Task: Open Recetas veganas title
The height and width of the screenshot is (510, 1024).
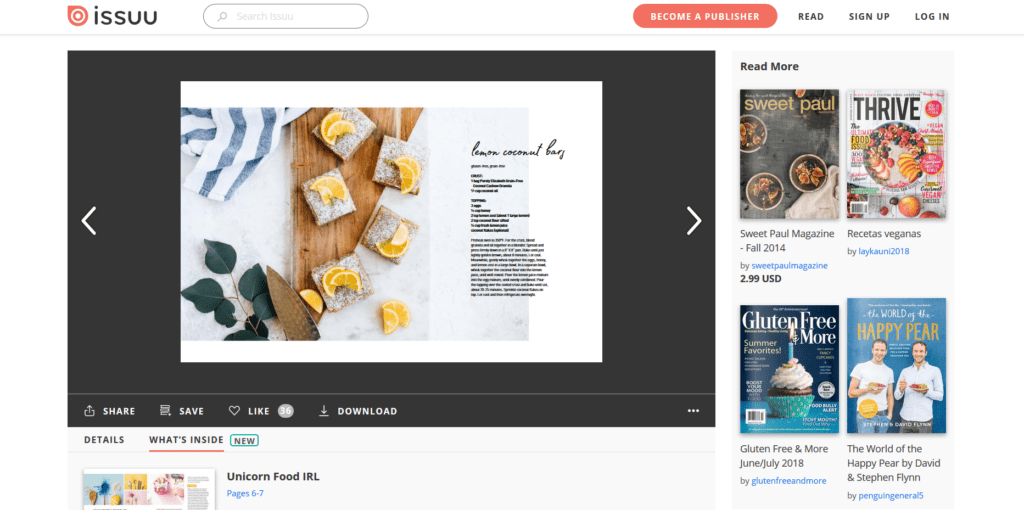Action: click(x=884, y=233)
